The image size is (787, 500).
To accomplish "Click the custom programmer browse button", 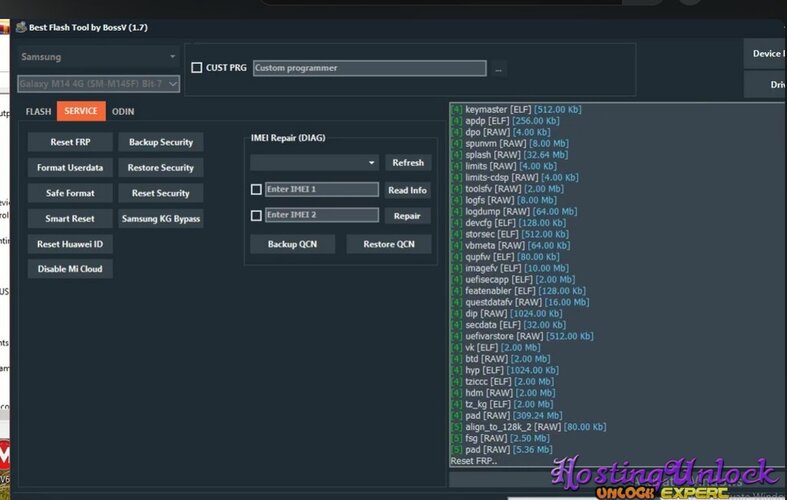I will pos(499,69).
